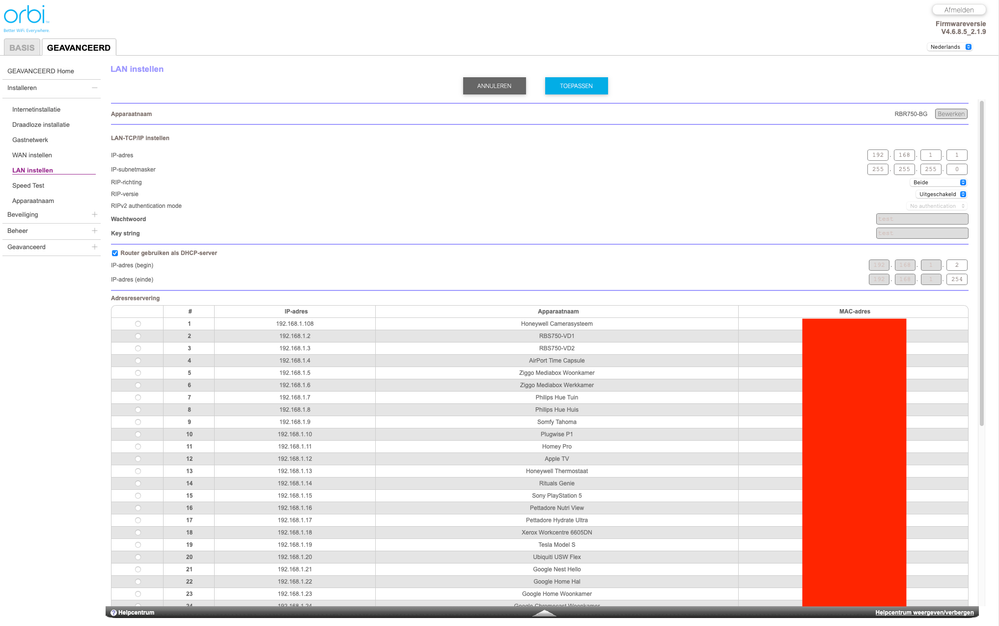
Task: Select radio button for Philips Hue Tuin
Action: pyautogui.click(x=138, y=397)
